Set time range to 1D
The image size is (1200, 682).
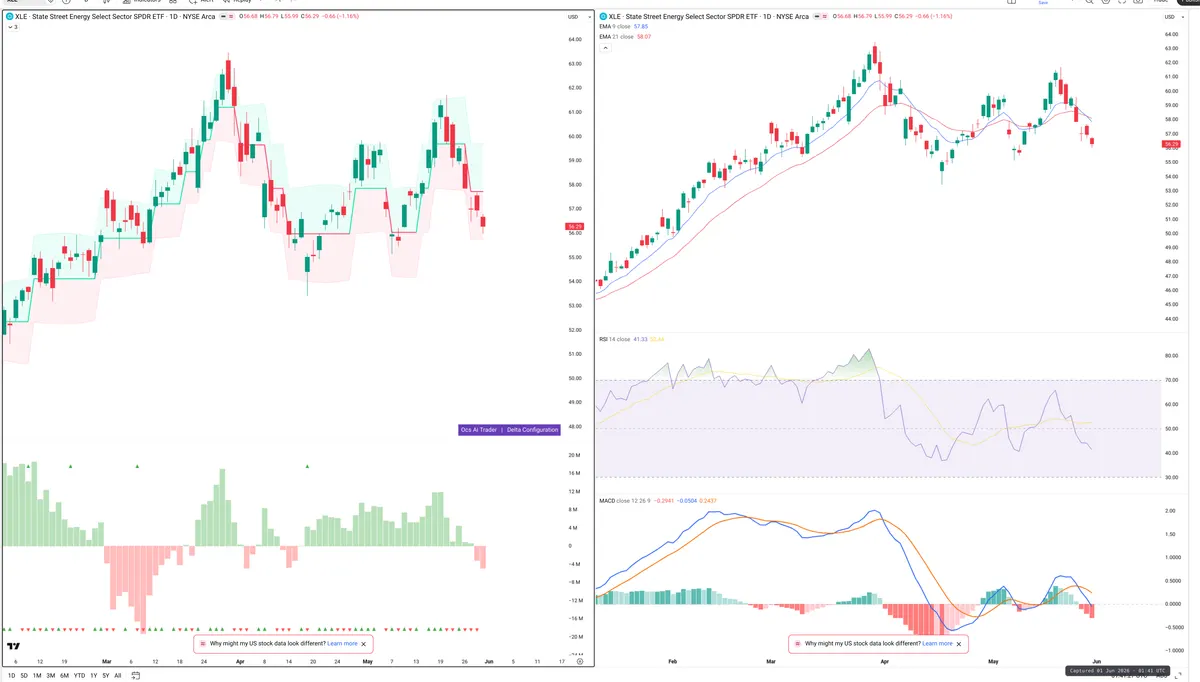tap(11, 675)
